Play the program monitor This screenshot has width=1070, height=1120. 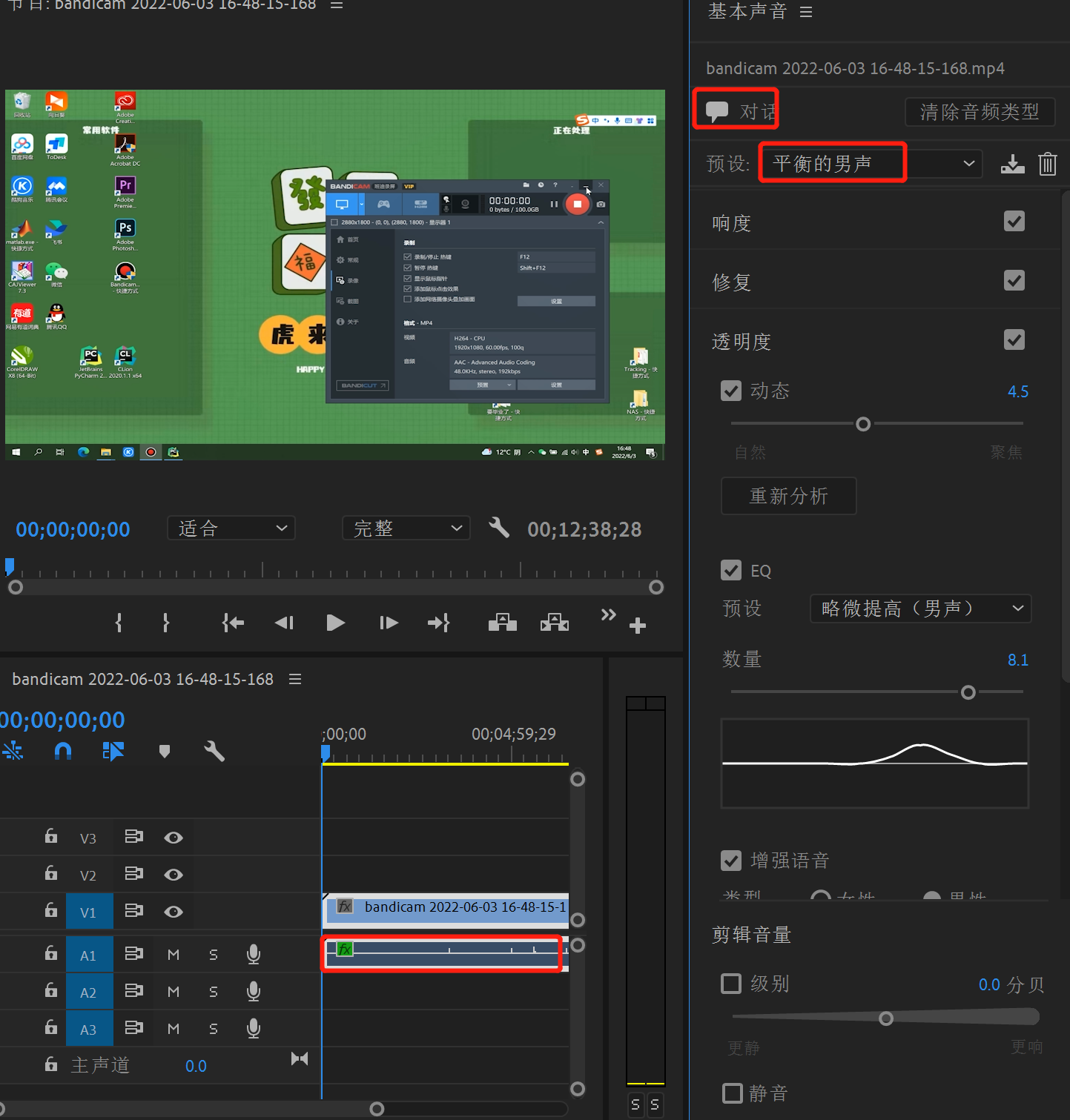pyautogui.click(x=335, y=623)
